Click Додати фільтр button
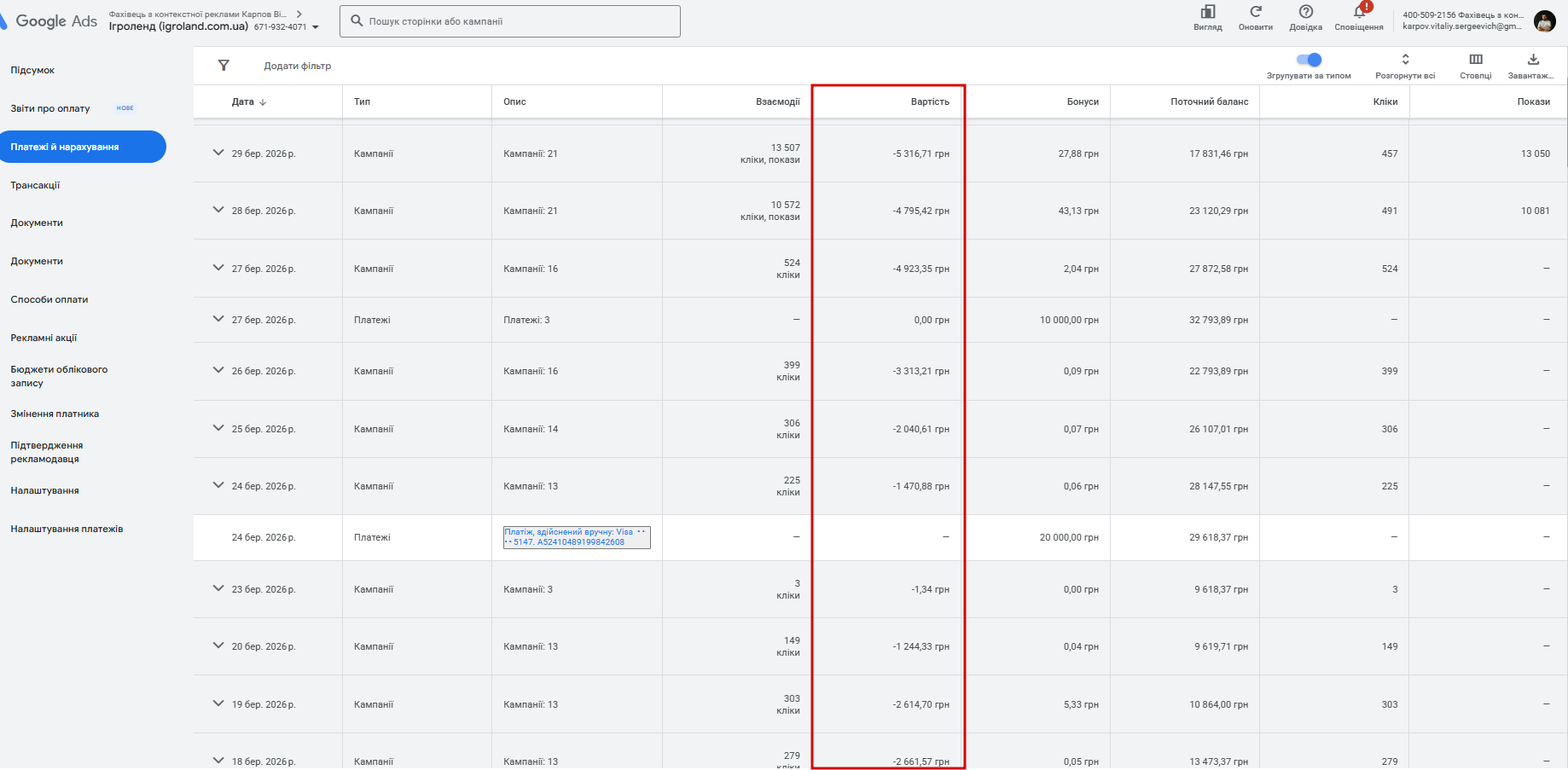 [298, 66]
